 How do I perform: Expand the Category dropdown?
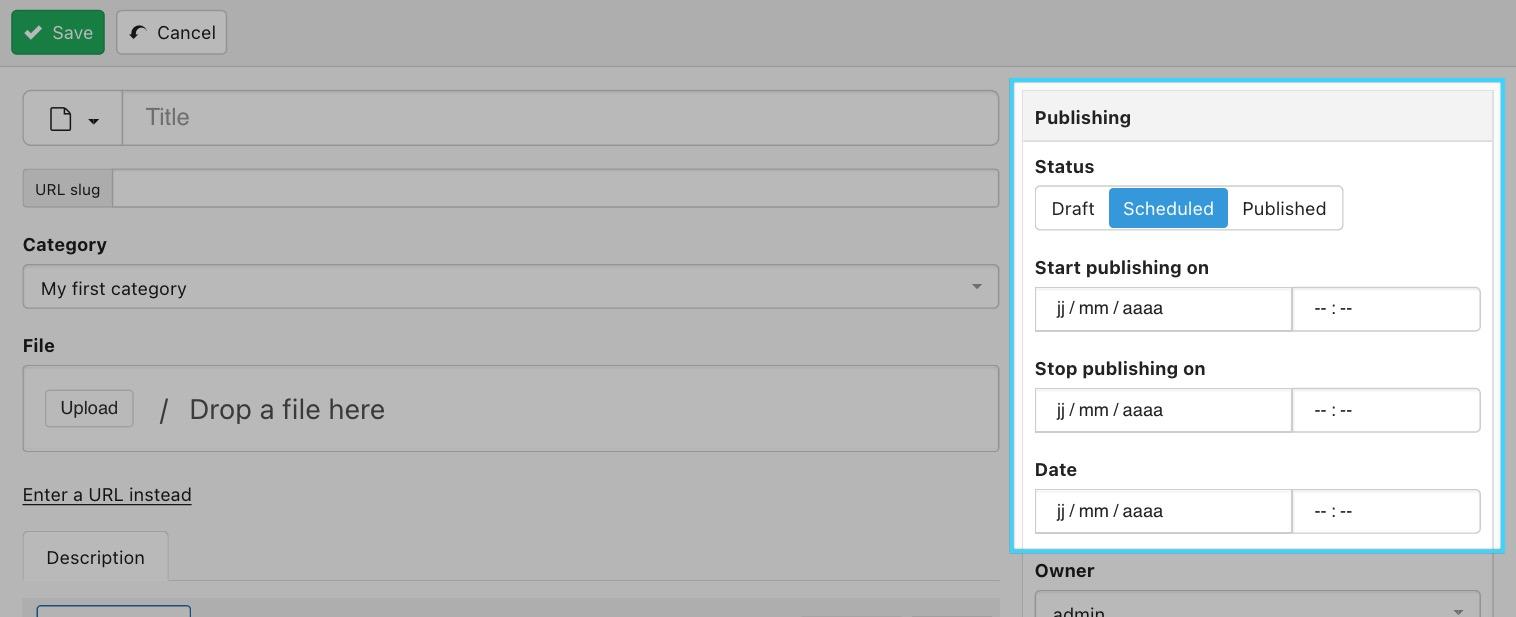pyautogui.click(x=510, y=288)
